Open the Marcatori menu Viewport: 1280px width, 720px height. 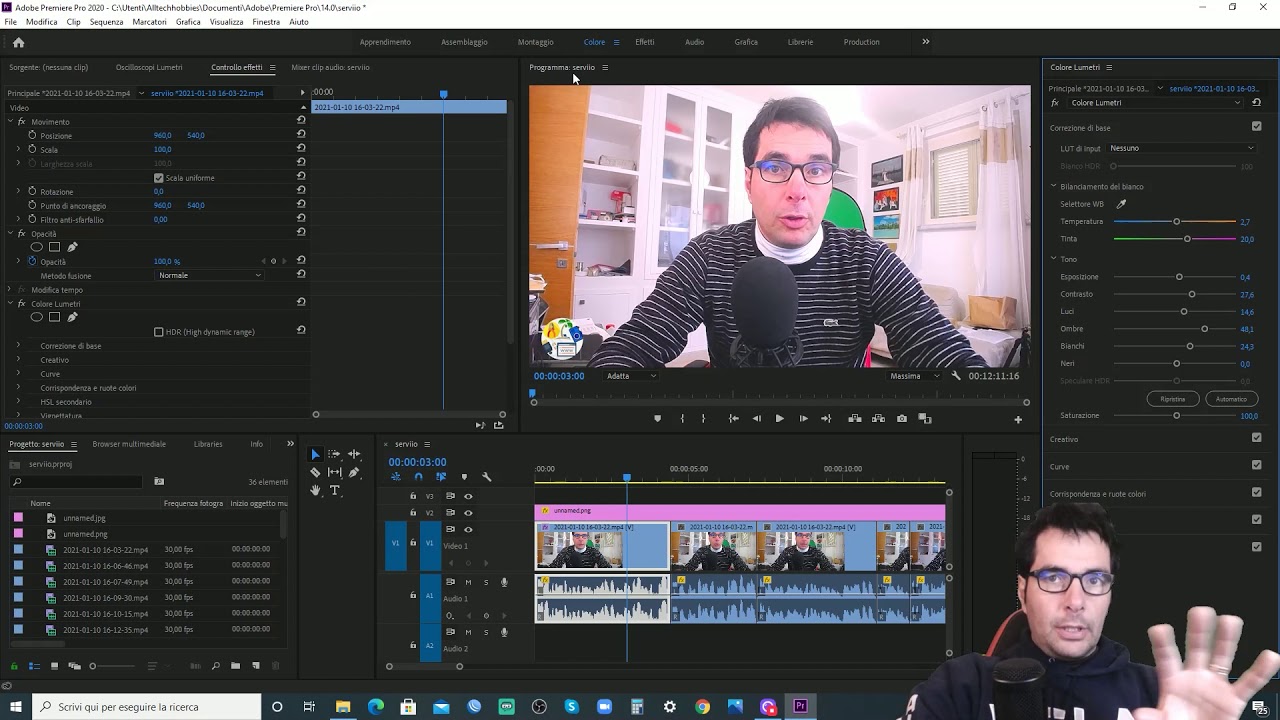149,22
